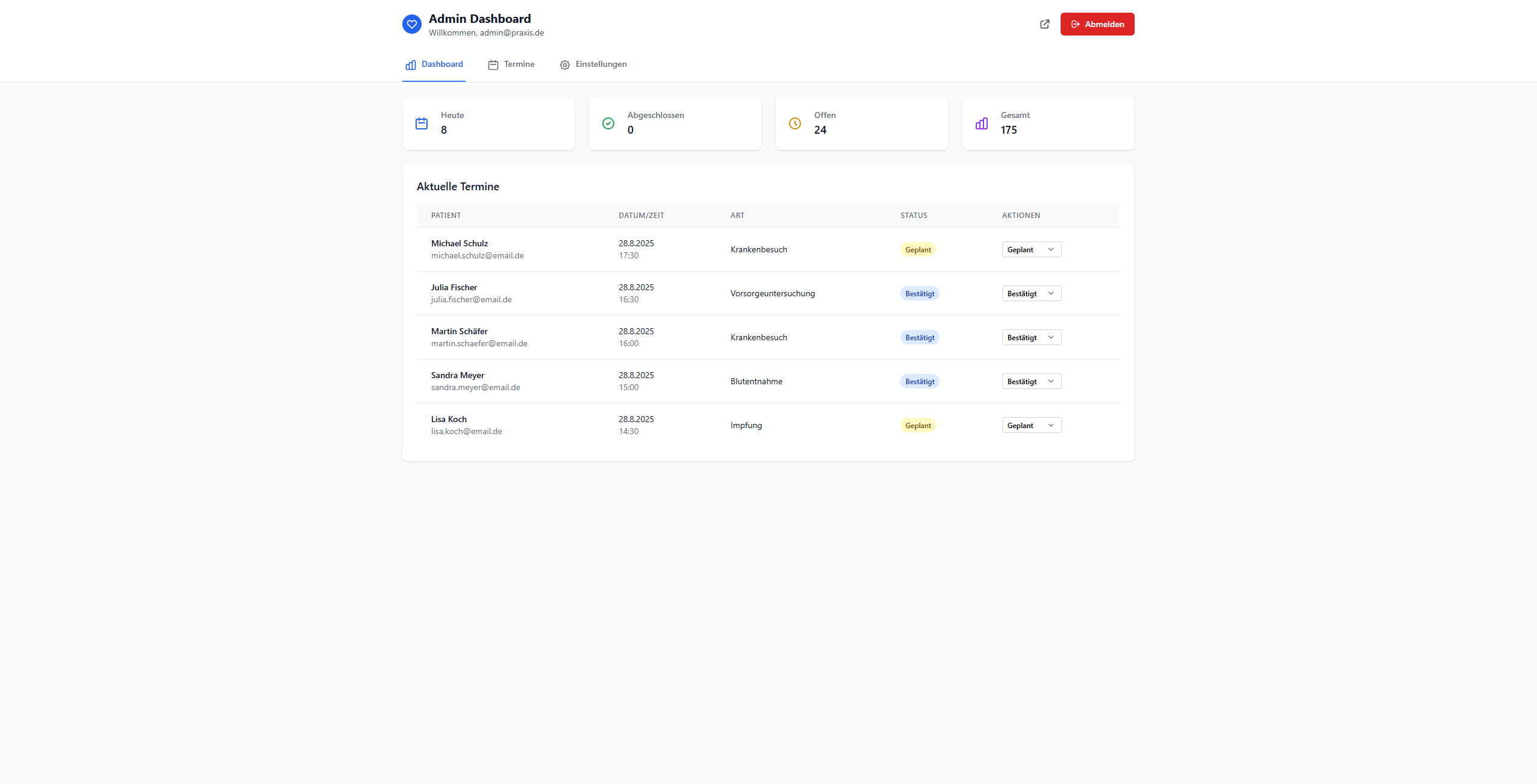This screenshot has height=784, width=1537.
Task: Click the calendar icon on the Heute card
Action: click(x=422, y=123)
